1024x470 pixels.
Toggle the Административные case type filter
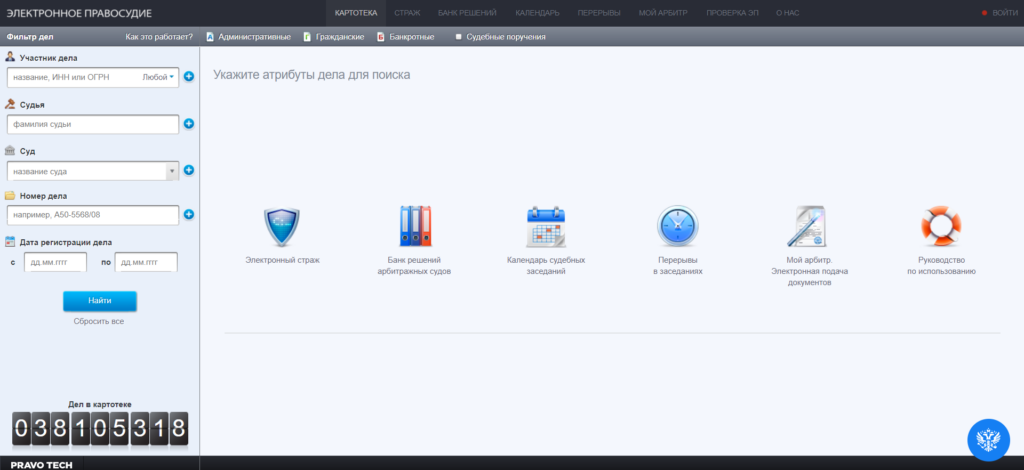tap(248, 37)
